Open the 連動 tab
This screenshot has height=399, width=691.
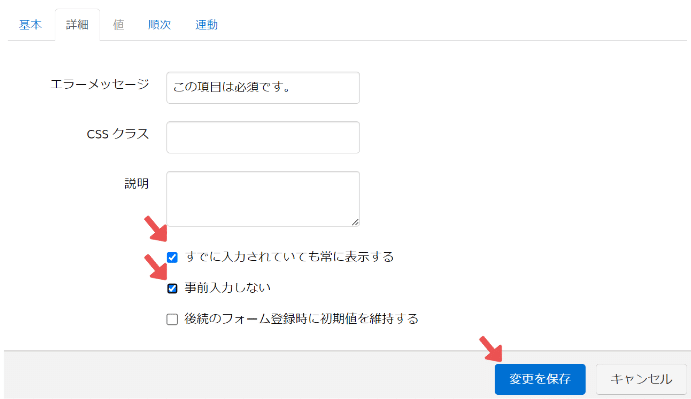coord(206,25)
